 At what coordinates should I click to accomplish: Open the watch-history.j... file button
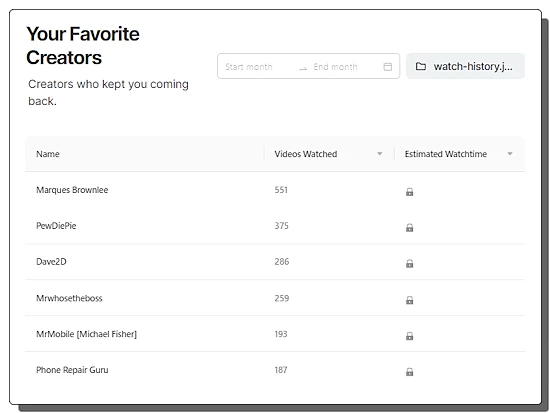click(465, 66)
